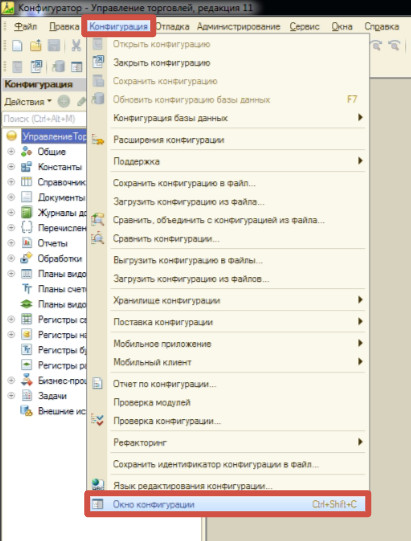Image resolution: width=411 pixels, height=541 pixels.
Task: Expand the Константы tree node
Action: [11, 167]
